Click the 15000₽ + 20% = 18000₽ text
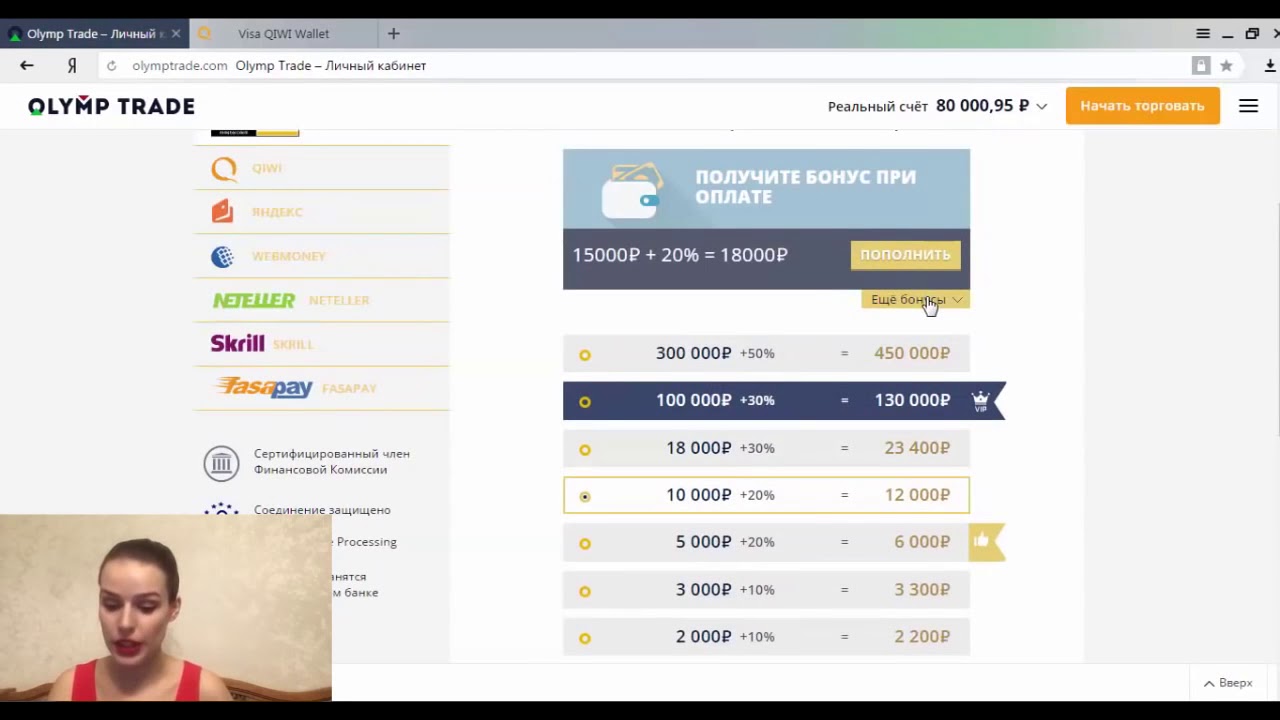Image resolution: width=1280 pixels, height=720 pixels. click(680, 255)
